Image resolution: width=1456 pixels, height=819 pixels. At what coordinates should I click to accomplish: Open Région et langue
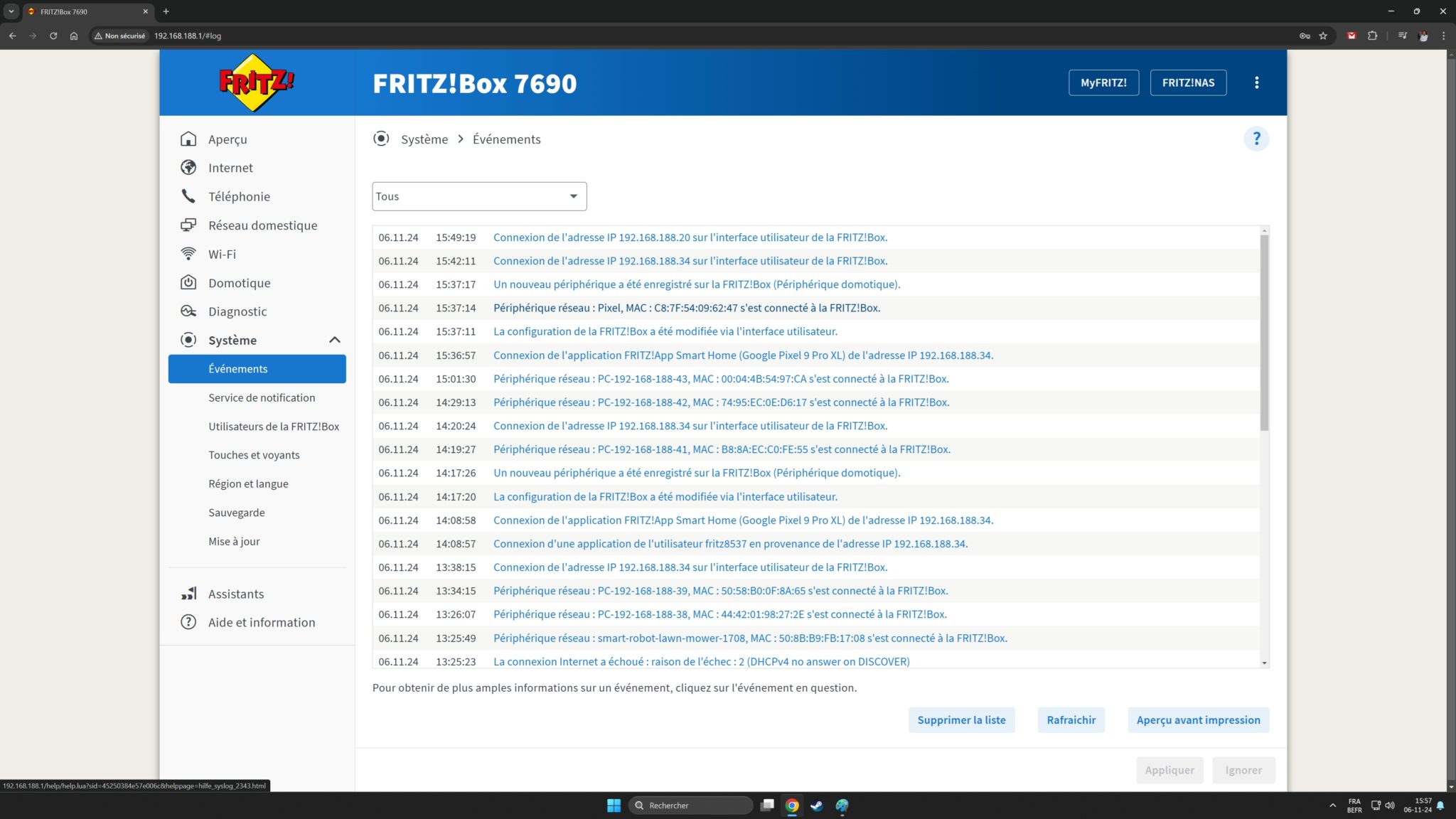click(x=248, y=483)
